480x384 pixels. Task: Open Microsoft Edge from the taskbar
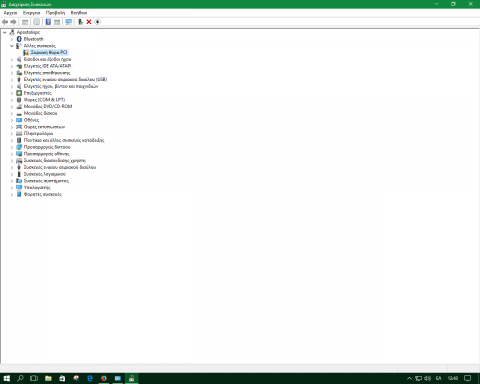point(90,378)
